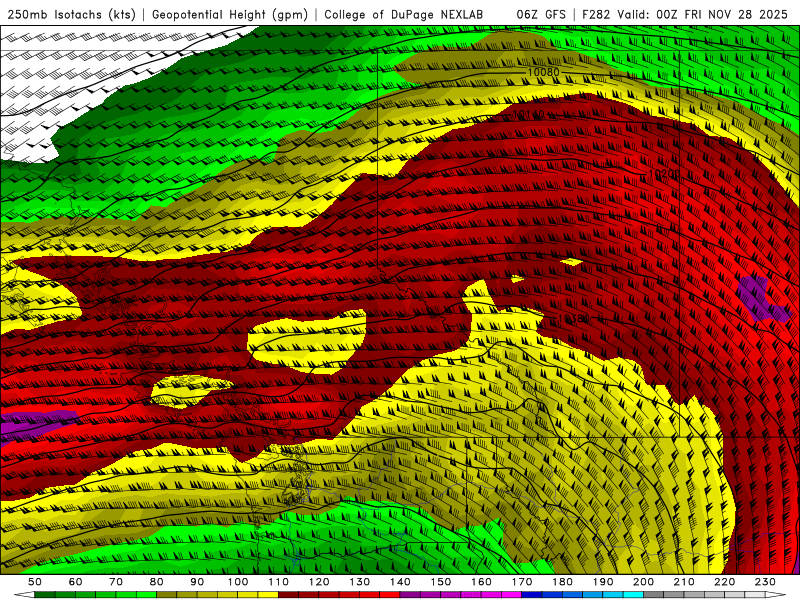Click the 200 value on the color scale
Image resolution: width=800 pixels, height=600 pixels.
[643, 582]
